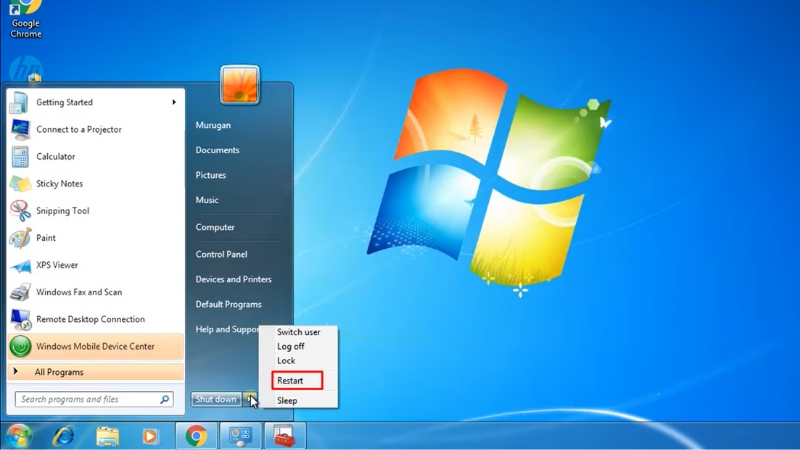
Task: Click the 'Snipping Tool' program label
Action: pos(62,211)
